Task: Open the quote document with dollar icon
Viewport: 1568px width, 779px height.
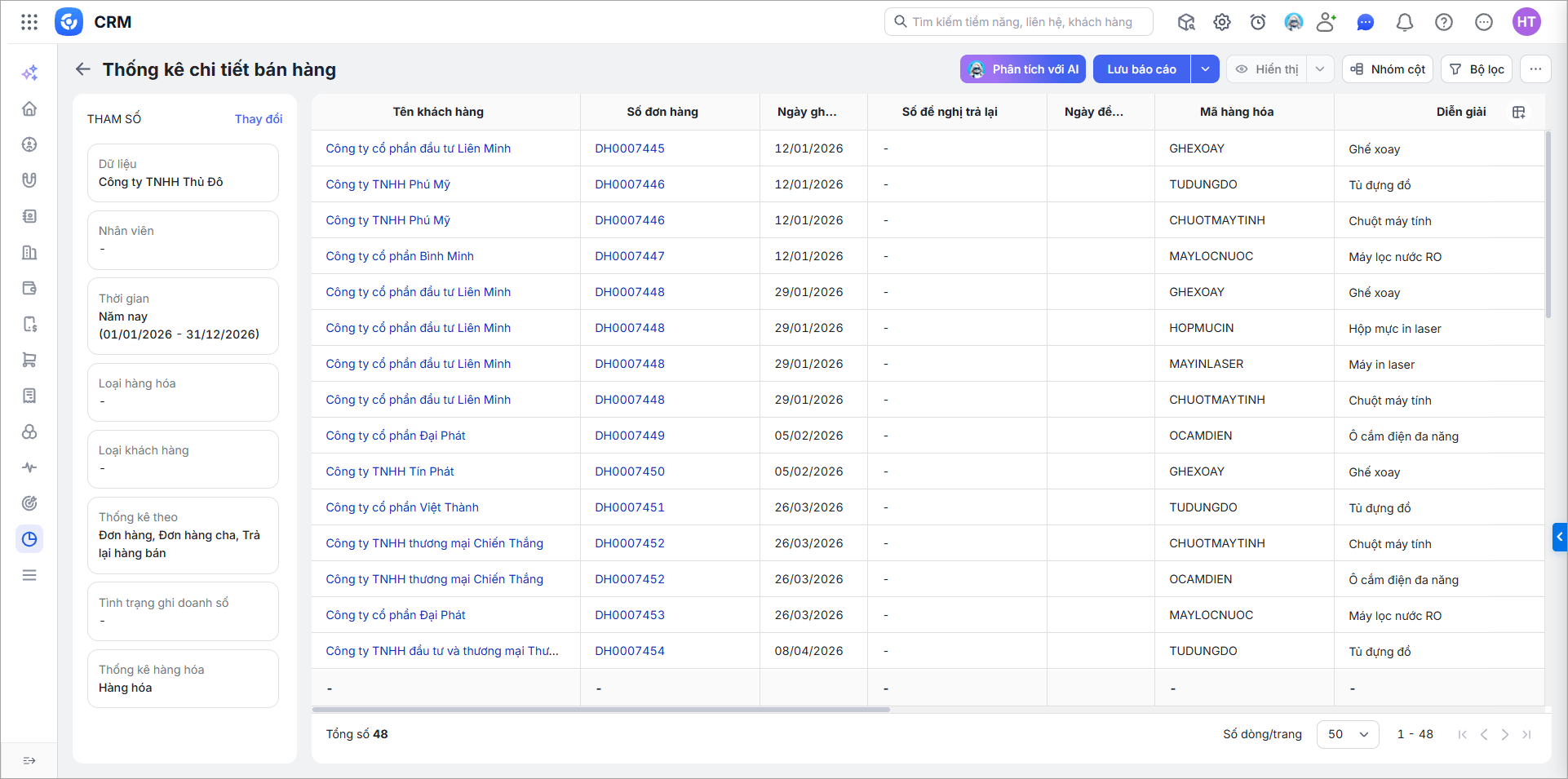Action: (x=29, y=324)
